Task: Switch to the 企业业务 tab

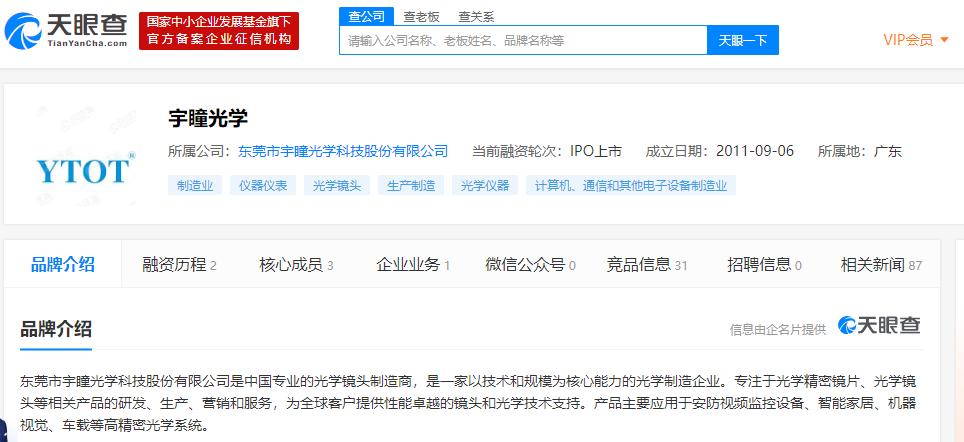Action: [413, 265]
